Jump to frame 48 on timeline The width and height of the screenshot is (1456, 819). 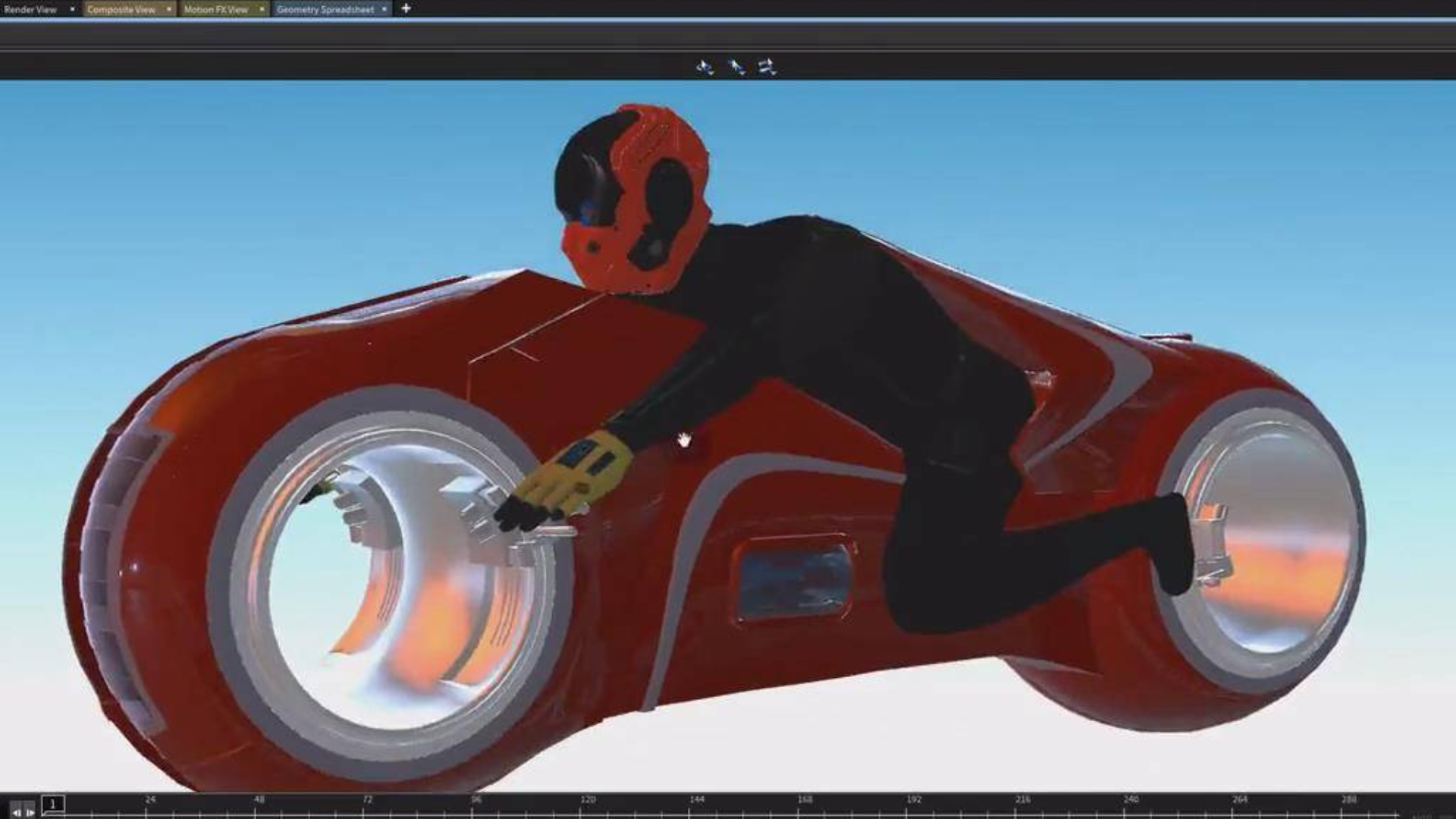click(x=259, y=800)
